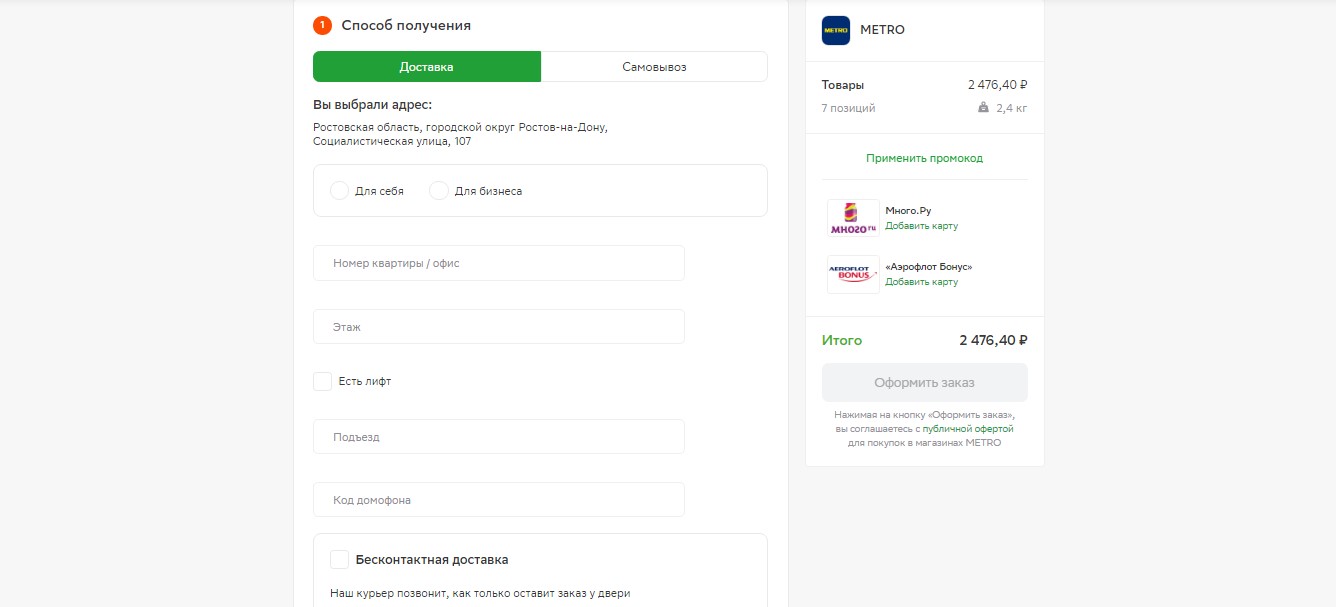Click the METRO store logo icon

[835, 30]
